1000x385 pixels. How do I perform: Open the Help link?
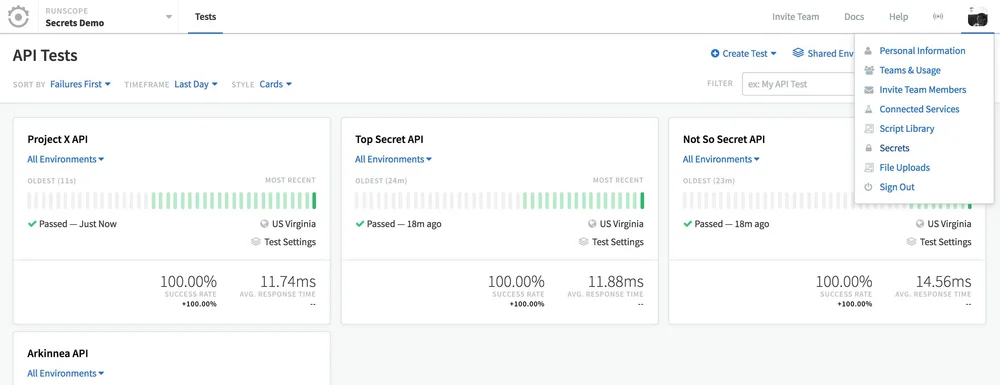point(898,17)
